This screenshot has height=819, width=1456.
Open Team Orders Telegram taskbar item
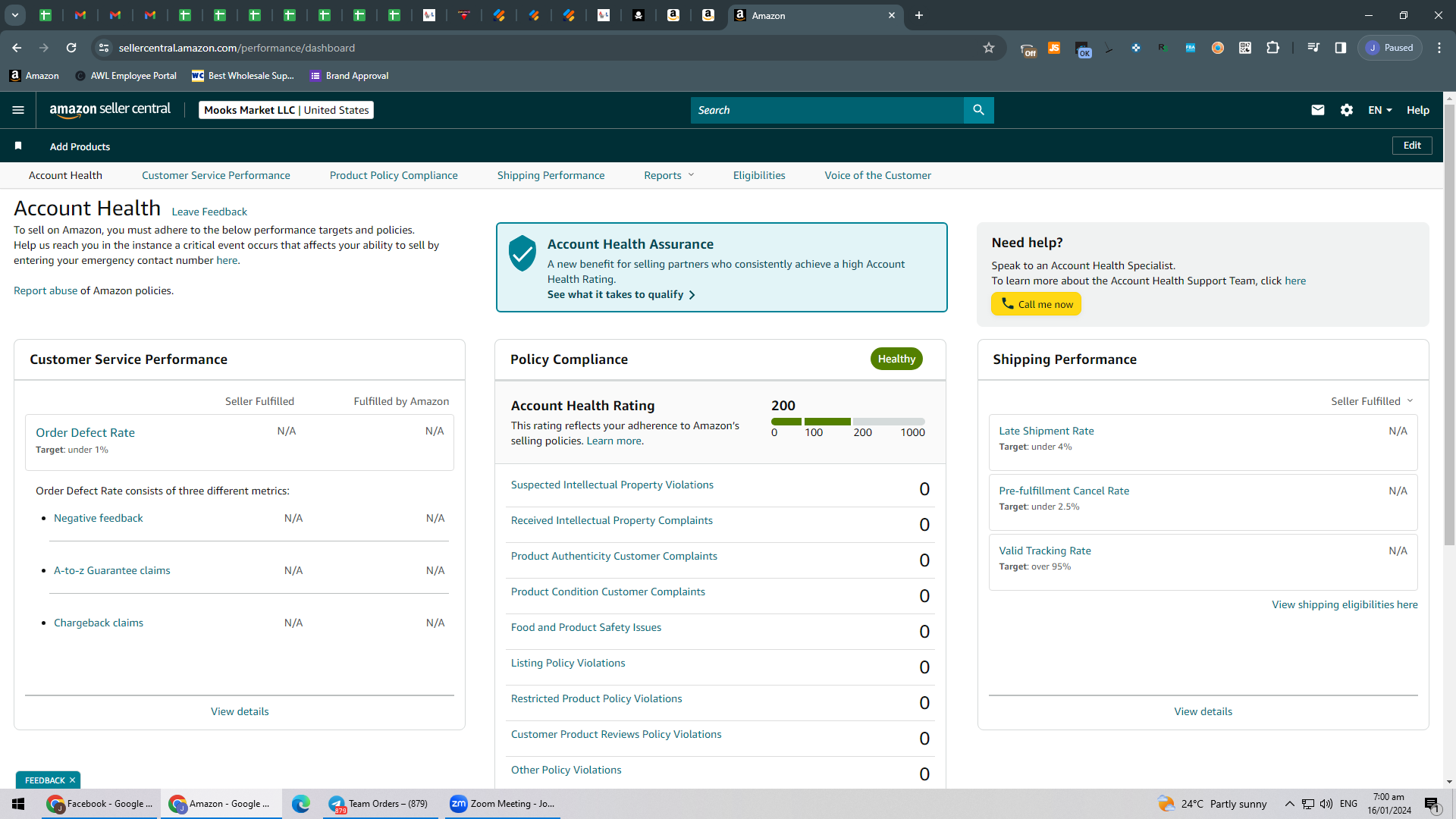tap(380, 804)
